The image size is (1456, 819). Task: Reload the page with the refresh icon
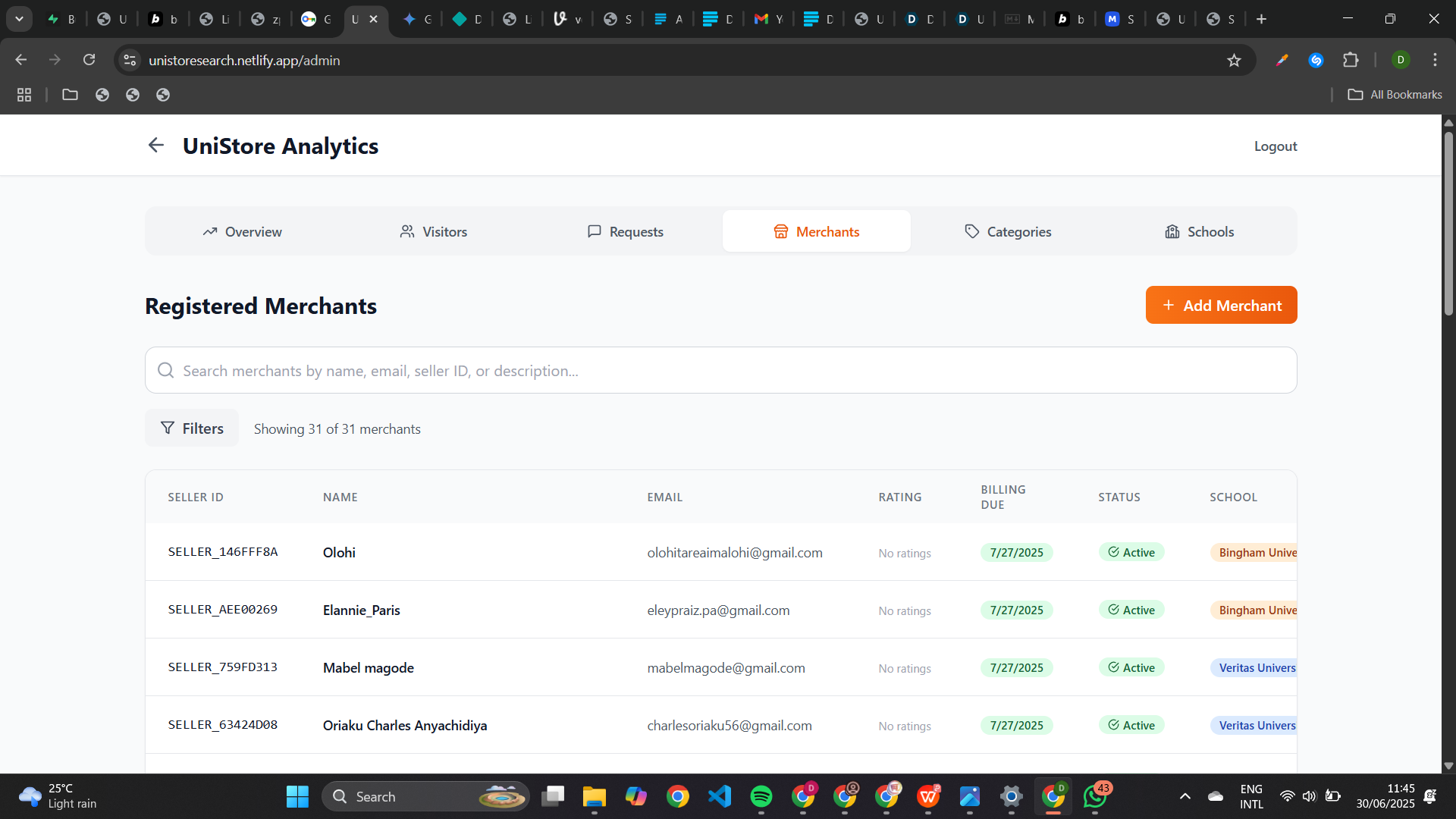[89, 60]
